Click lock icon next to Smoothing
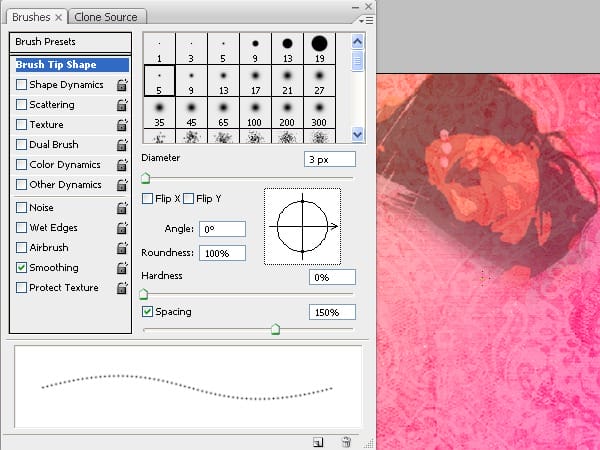This screenshot has height=450, width=600. pyautogui.click(x=122, y=268)
